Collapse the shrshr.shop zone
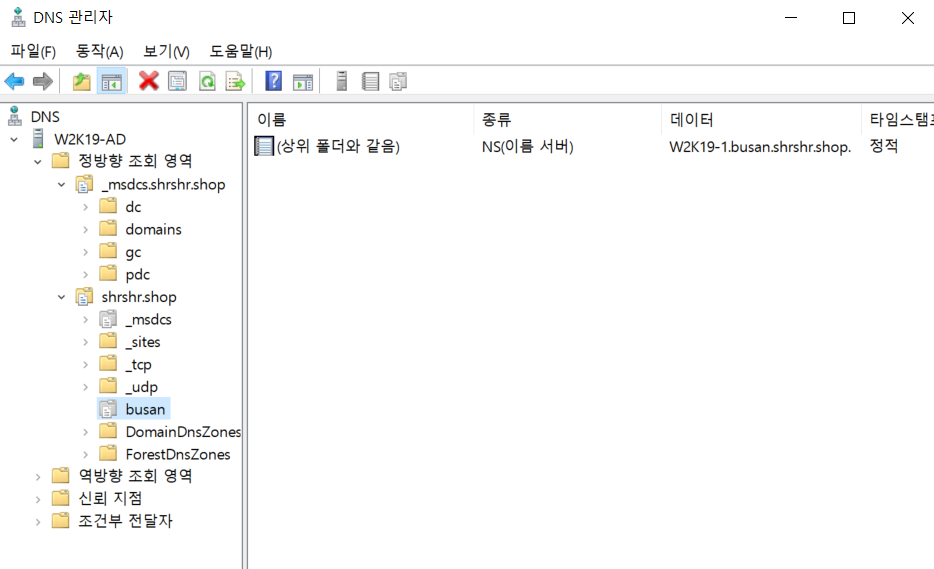Image resolution: width=934 pixels, height=569 pixels. 61,297
